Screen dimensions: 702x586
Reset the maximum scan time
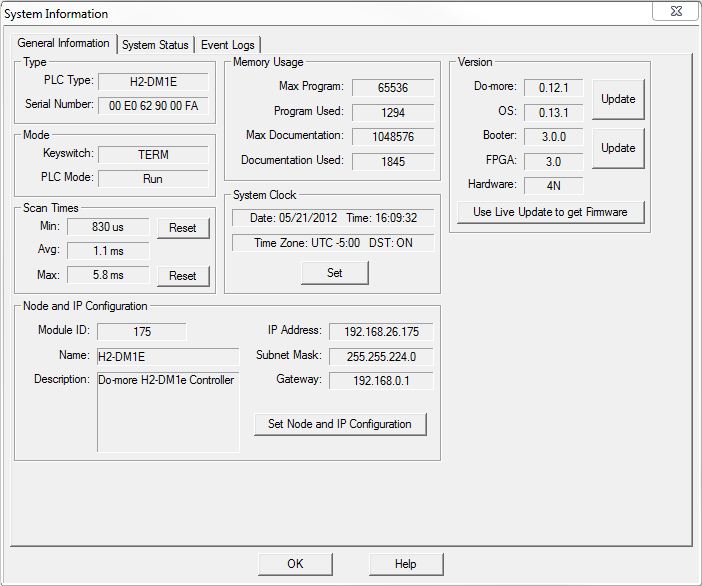tap(183, 276)
